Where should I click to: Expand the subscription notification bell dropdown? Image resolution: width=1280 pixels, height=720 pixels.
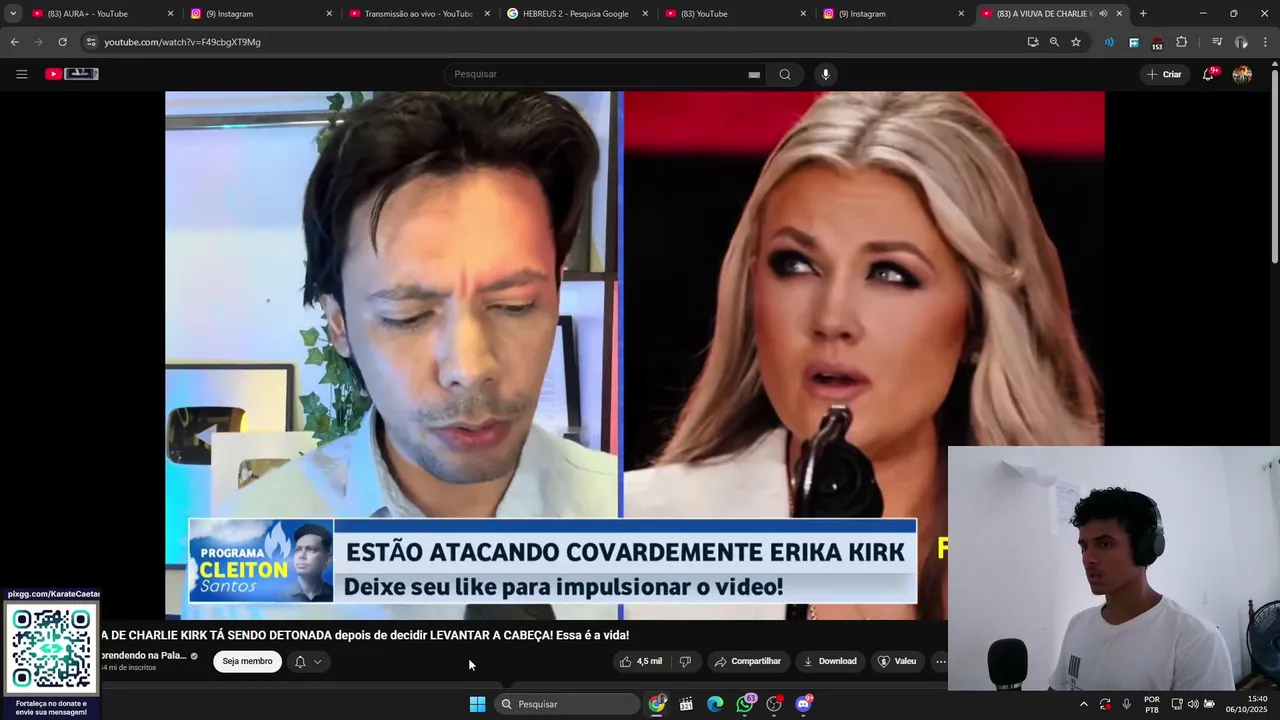tap(308, 661)
